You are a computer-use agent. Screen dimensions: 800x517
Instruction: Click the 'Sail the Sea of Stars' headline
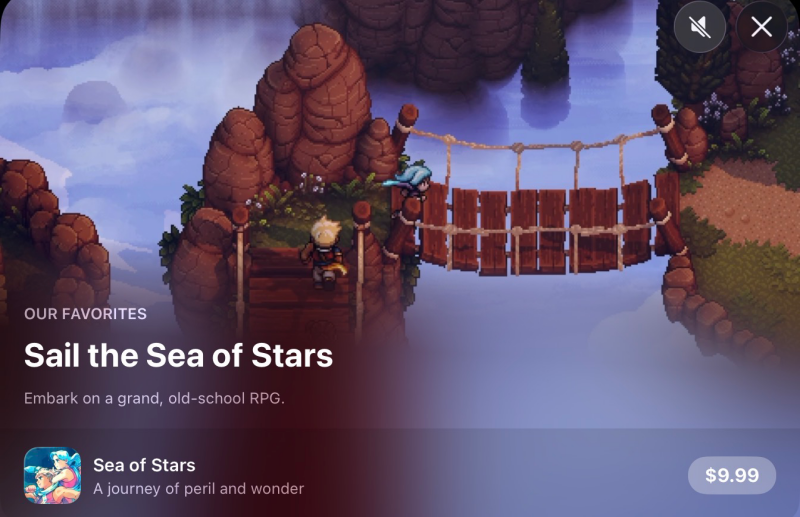pos(178,355)
